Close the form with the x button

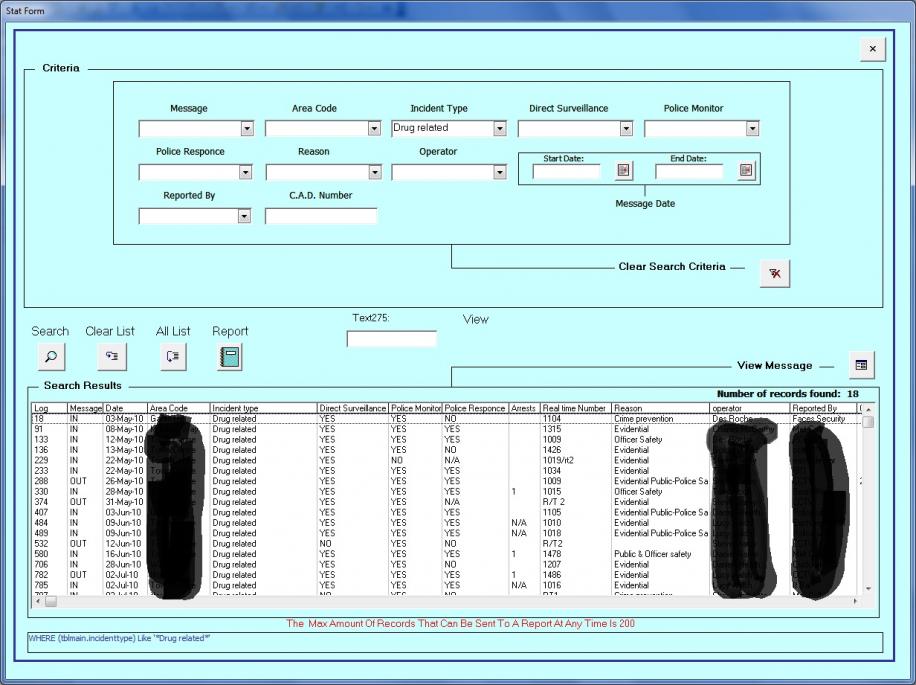pos(872,49)
